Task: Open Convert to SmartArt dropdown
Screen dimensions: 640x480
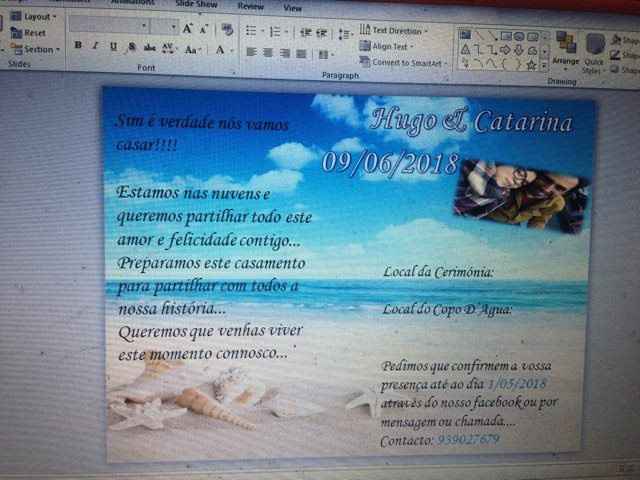Action: click(404, 62)
